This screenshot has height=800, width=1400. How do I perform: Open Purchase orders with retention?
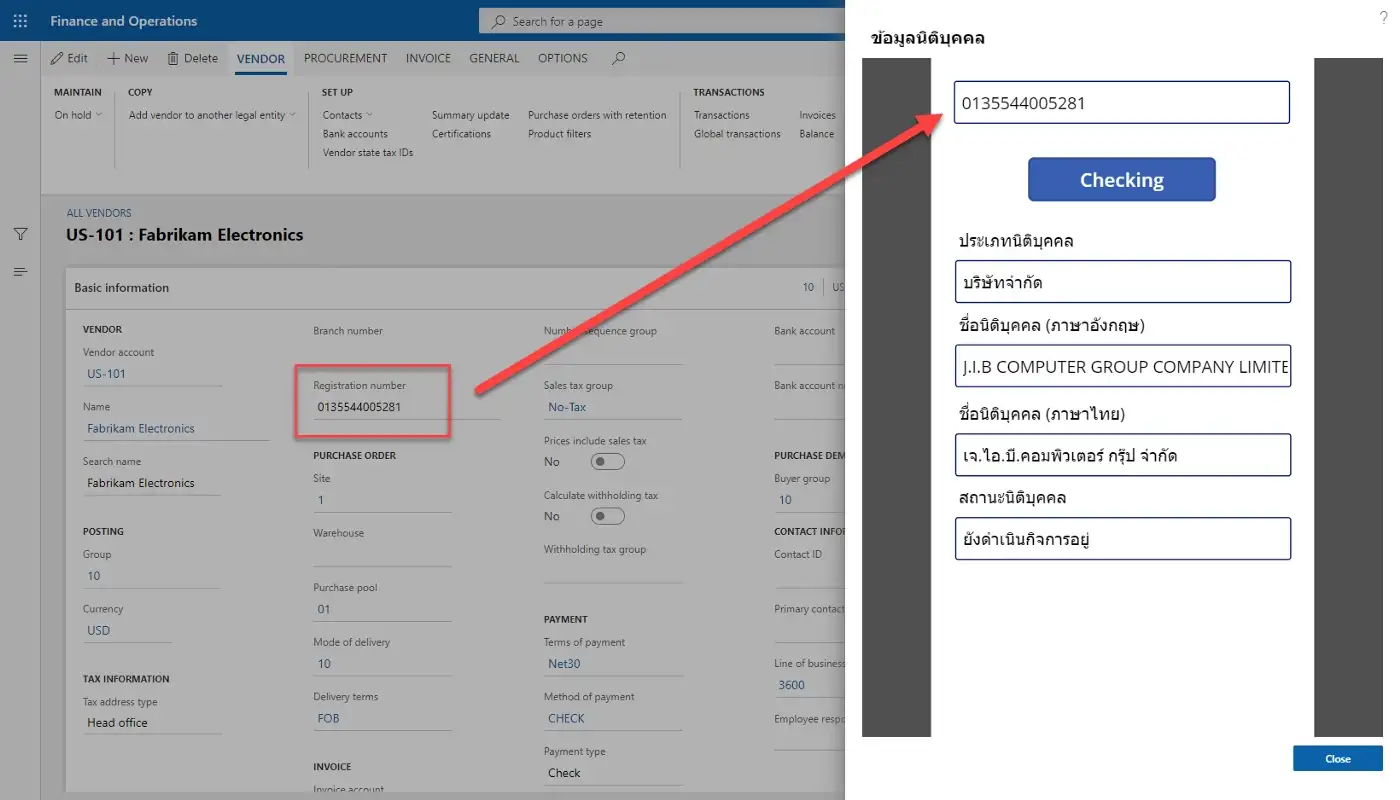(x=597, y=115)
